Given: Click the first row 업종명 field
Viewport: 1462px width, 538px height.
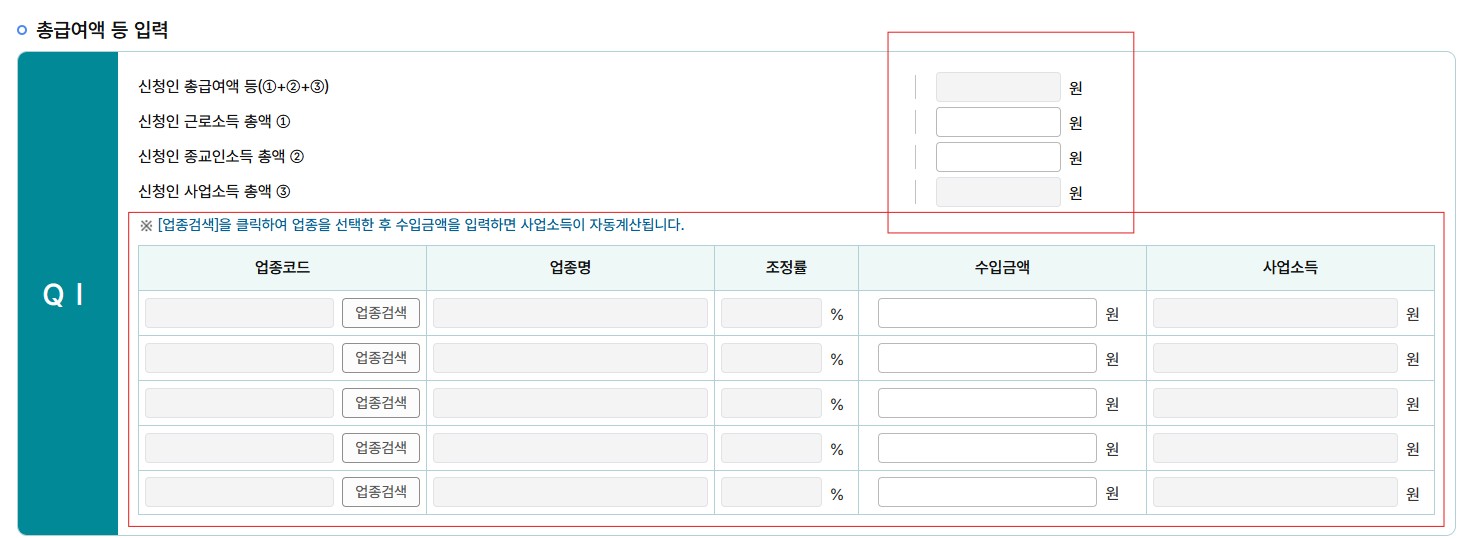Looking at the screenshot, I should coord(570,313).
